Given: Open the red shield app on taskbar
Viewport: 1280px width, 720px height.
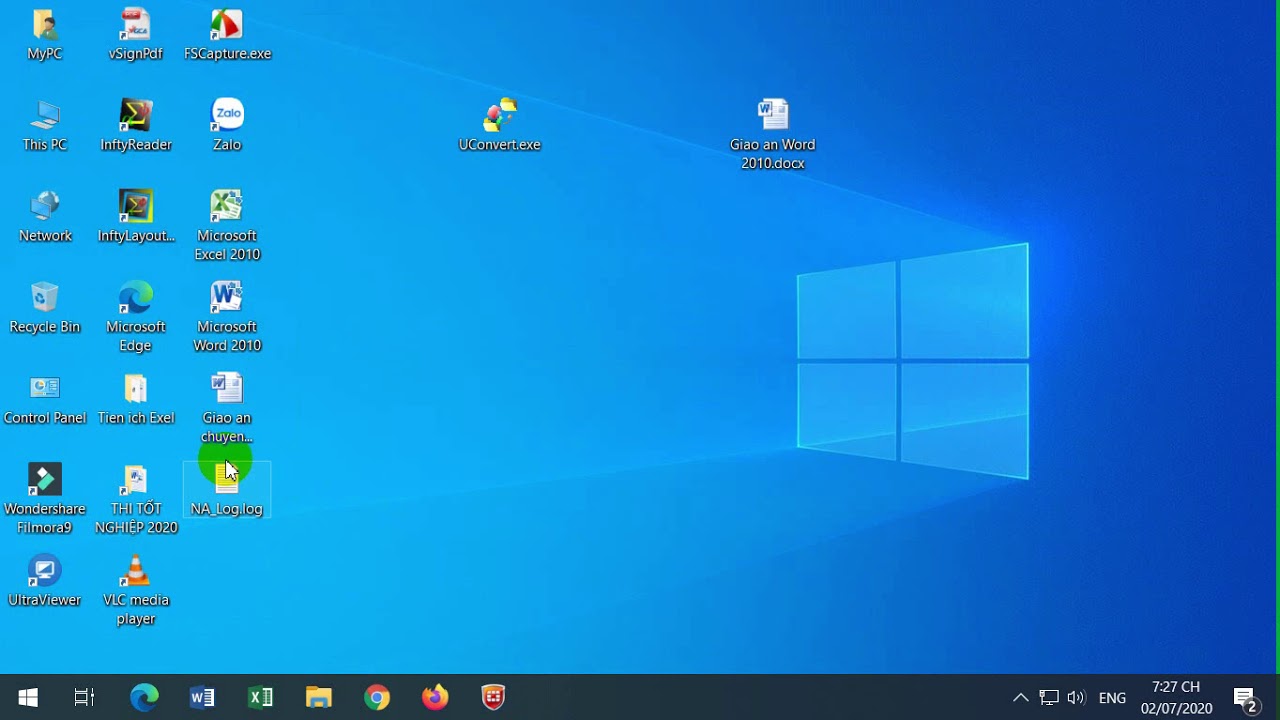Looking at the screenshot, I should coord(493,697).
